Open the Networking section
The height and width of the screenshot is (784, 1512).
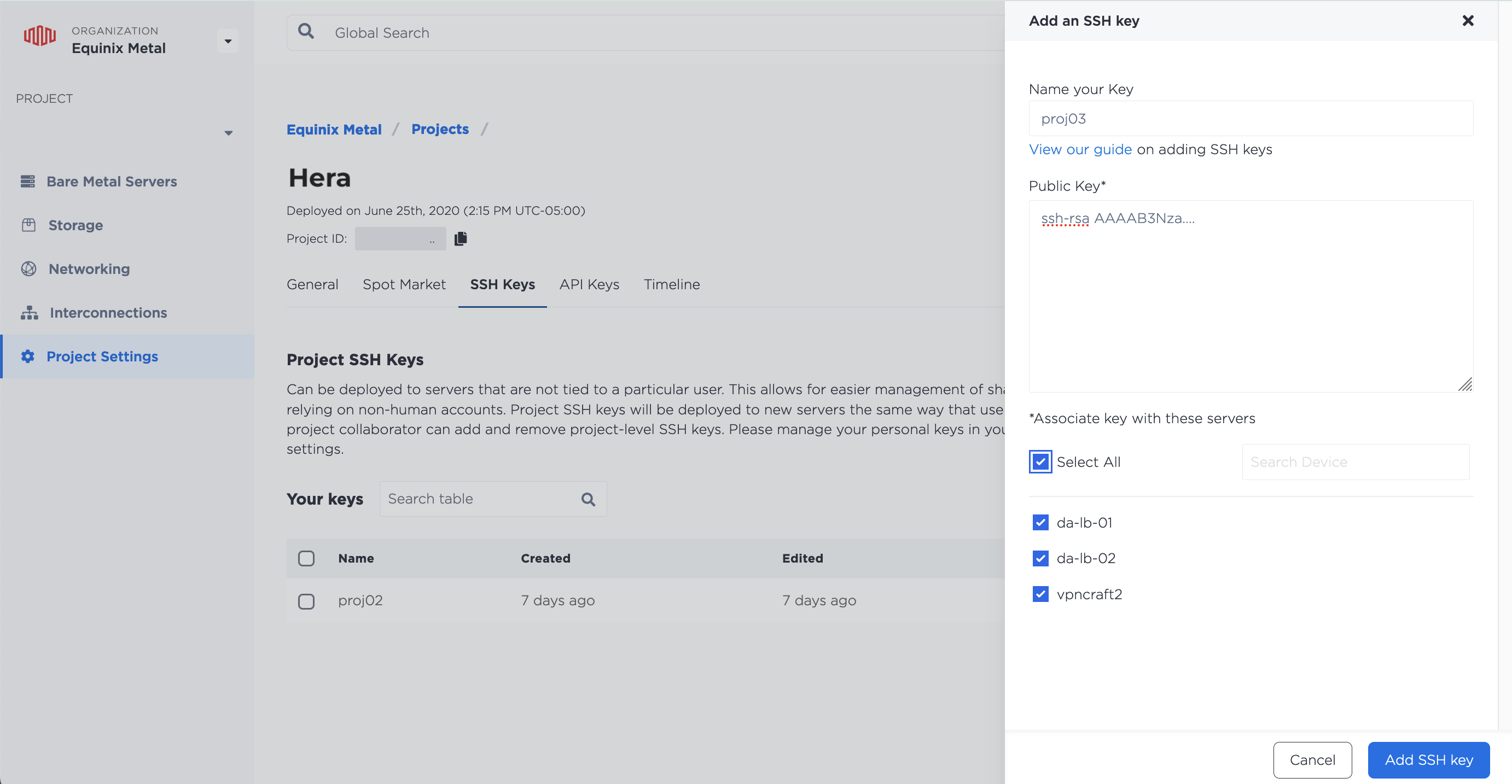coord(89,270)
